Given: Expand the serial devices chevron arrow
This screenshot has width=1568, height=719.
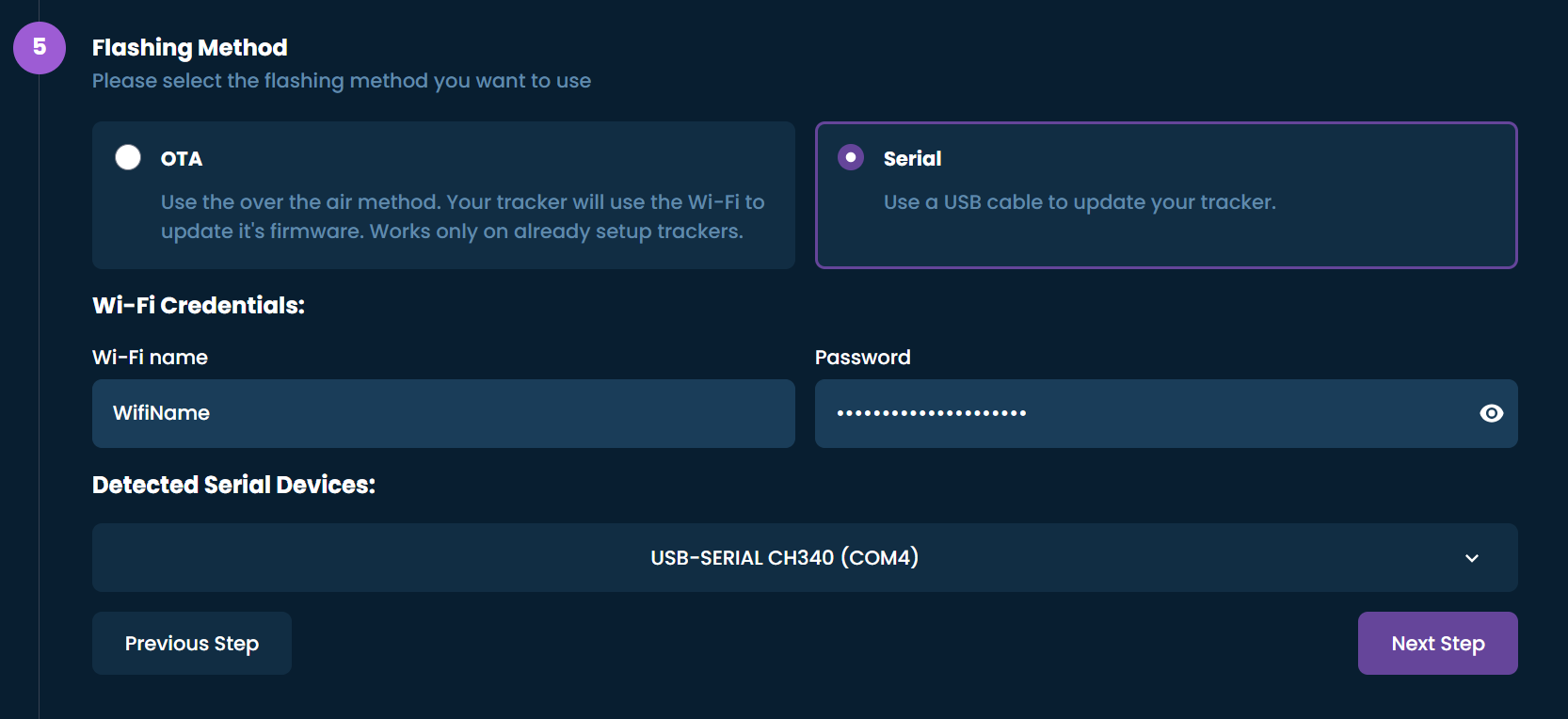Looking at the screenshot, I should (1472, 558).
